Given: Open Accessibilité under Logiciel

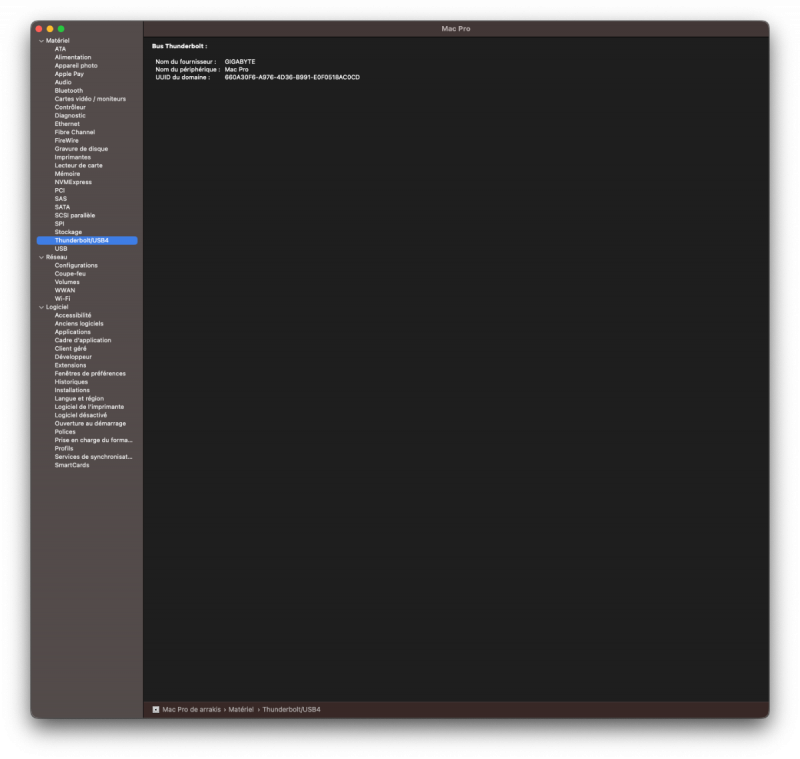Looking at the screenshot, I should pos(73,316).
